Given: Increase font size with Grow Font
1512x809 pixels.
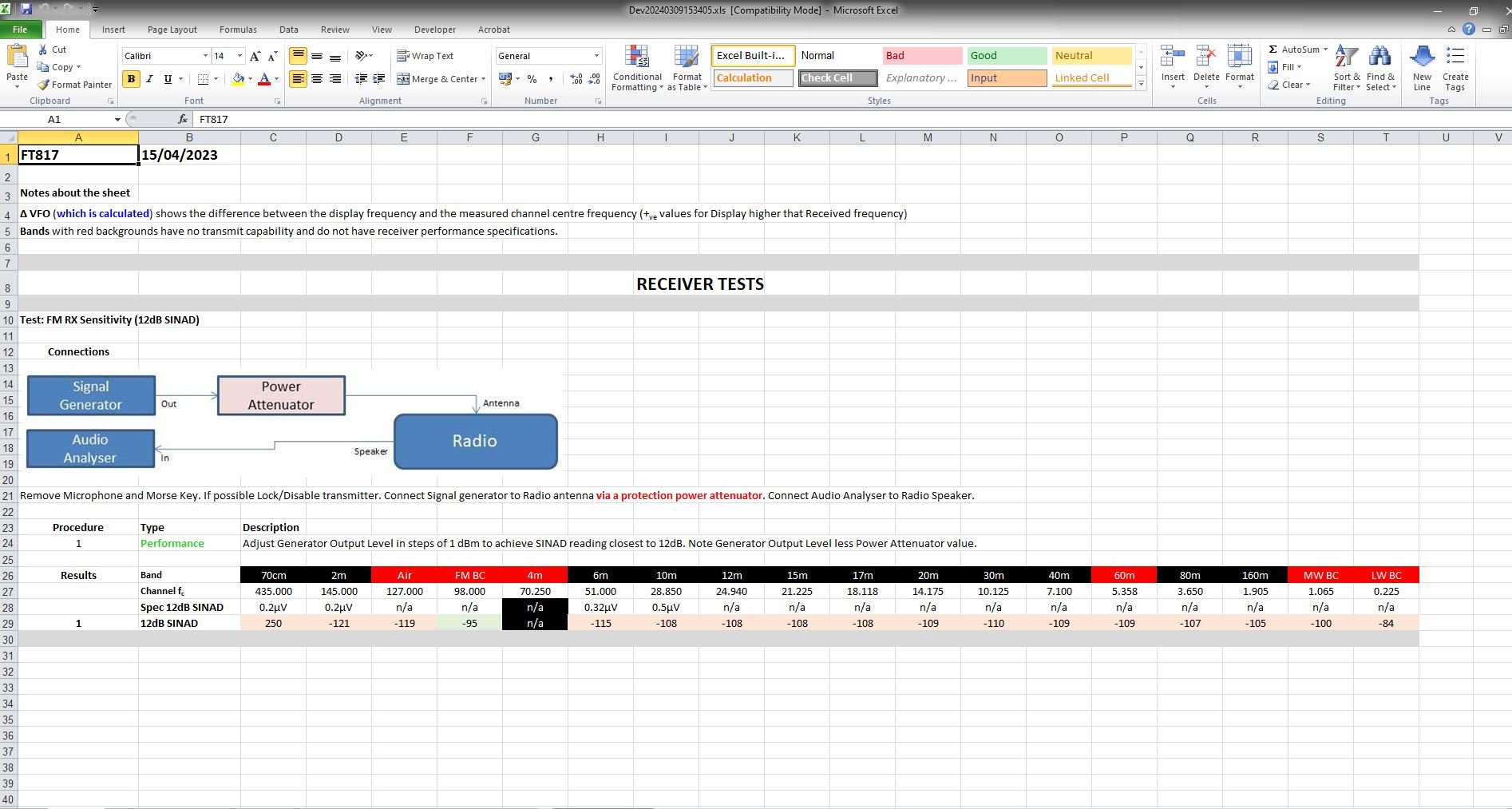Looking at the screenshot, I should pos(255,56).
